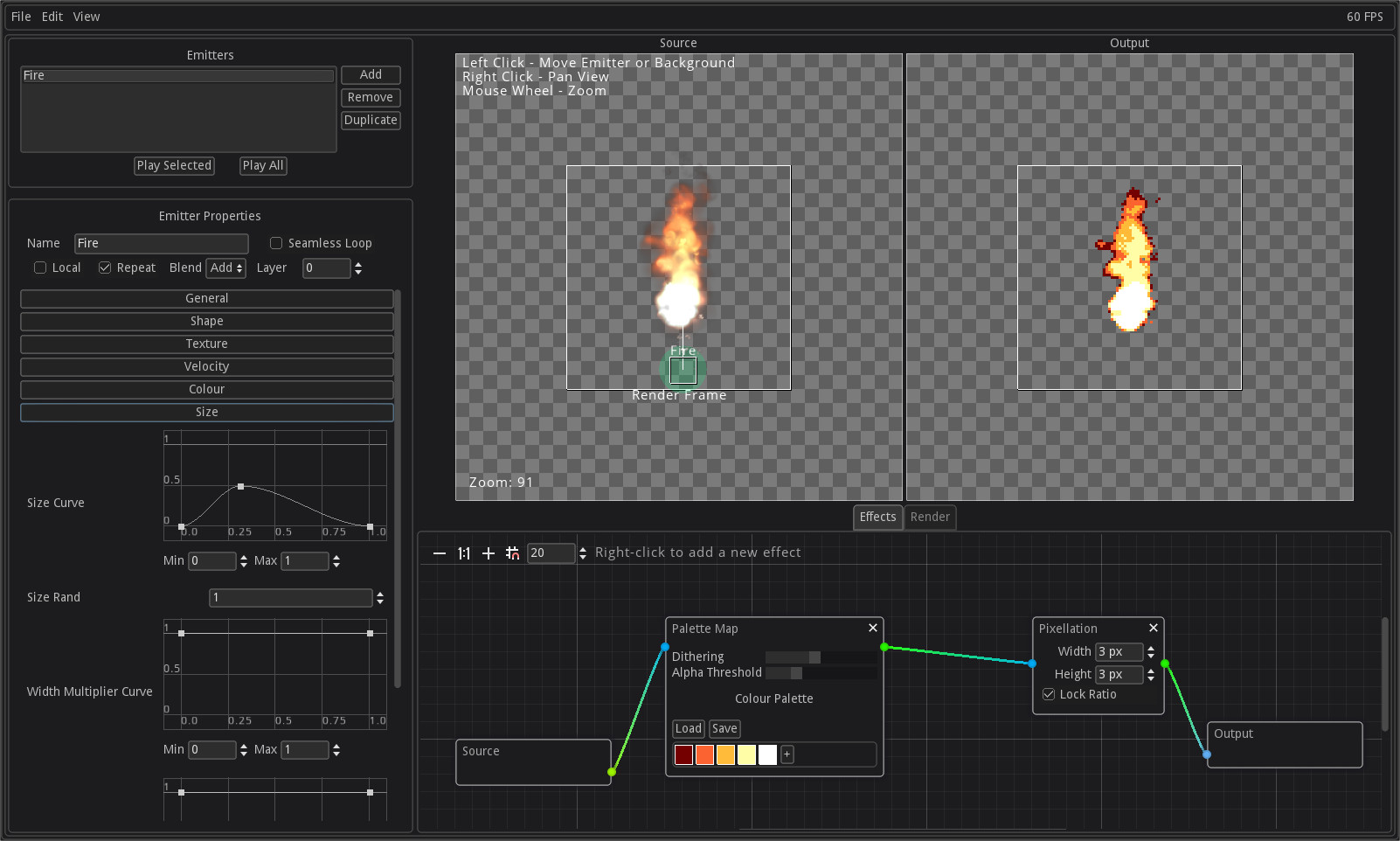Open the Edit menu
The width and height of the screenshot is (1400, 841).
coord(52,16)
